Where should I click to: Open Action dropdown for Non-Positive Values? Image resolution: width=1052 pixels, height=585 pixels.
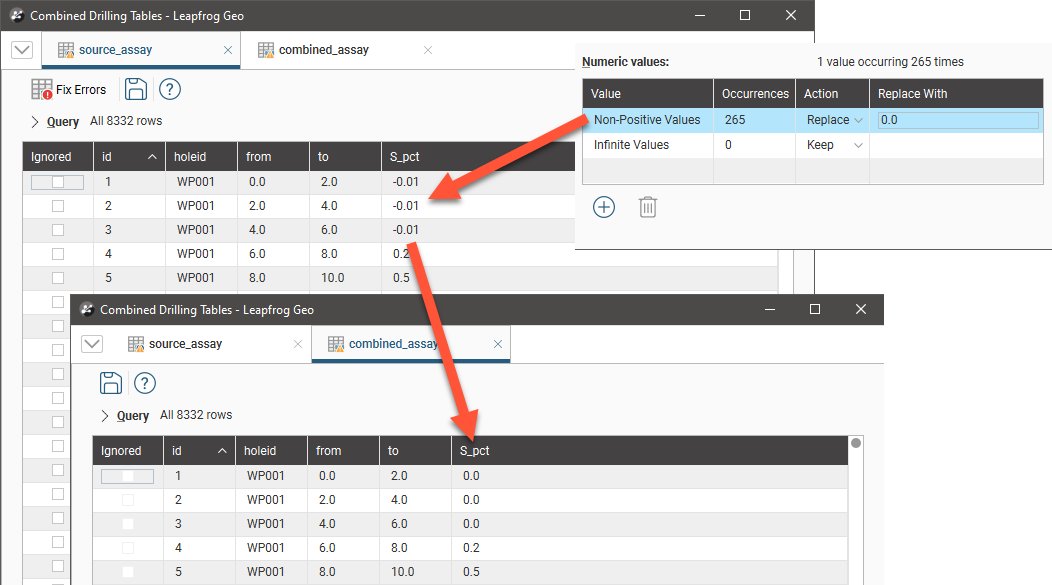coord(858,120)
